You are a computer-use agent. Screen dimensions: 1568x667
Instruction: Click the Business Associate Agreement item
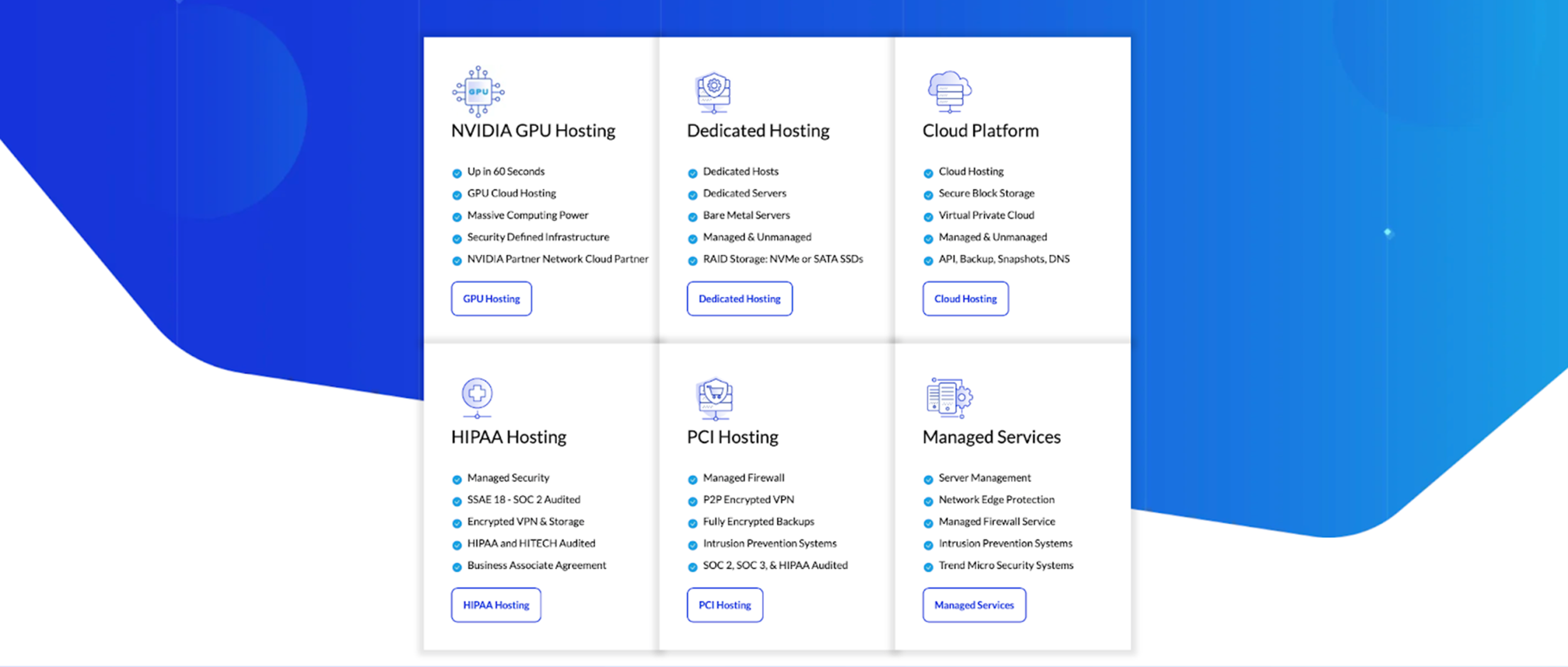[x=536, y=565]
